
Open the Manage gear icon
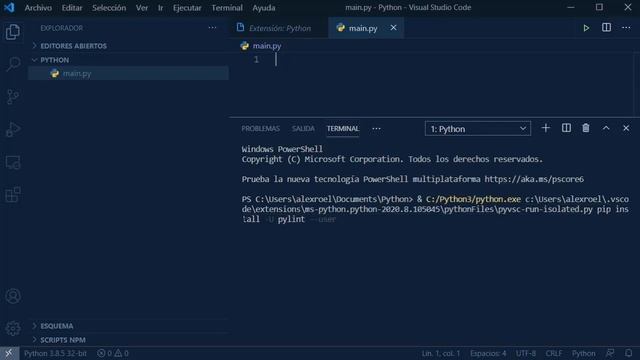[13, 328]
